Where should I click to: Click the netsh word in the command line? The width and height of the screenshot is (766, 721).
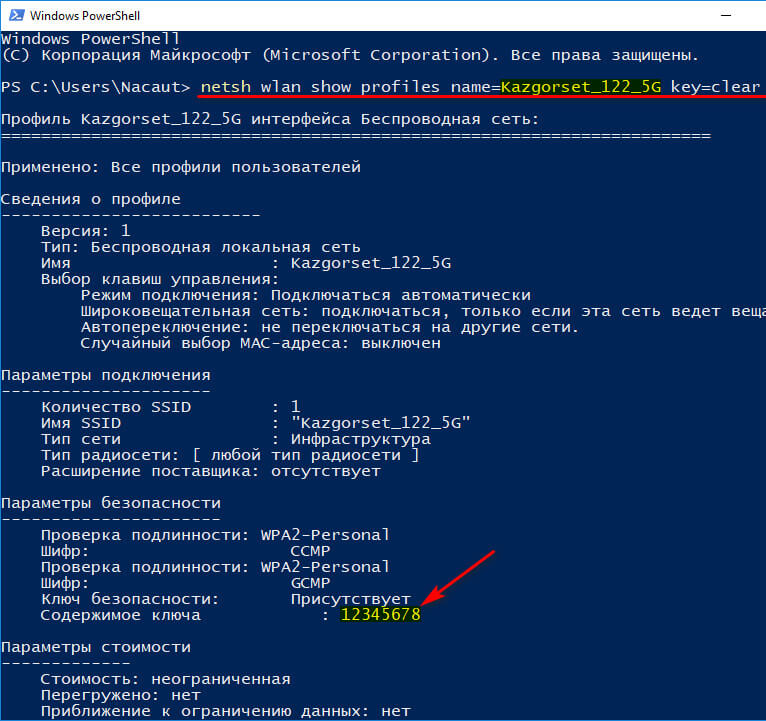224,86
